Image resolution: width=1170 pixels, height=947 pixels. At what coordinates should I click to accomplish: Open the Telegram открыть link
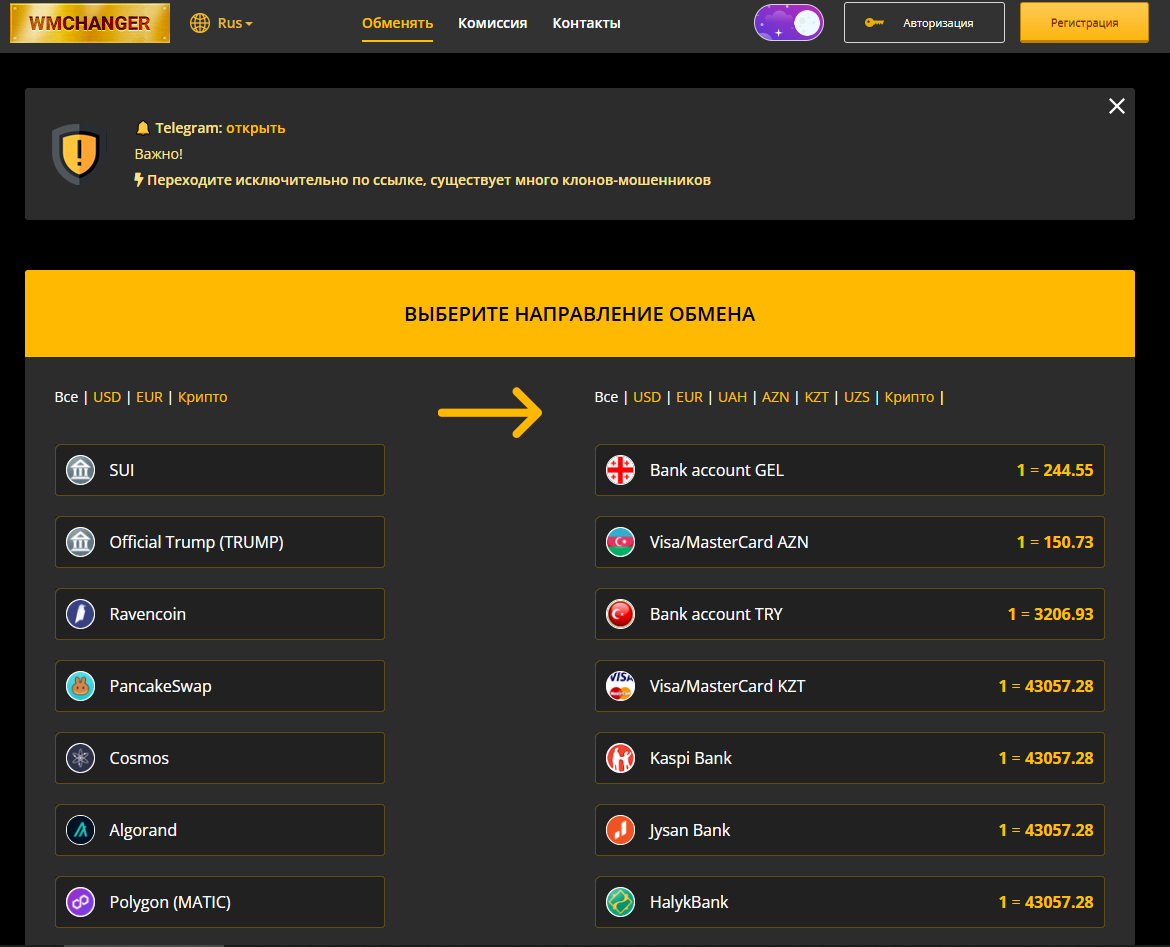click(255, 128)
